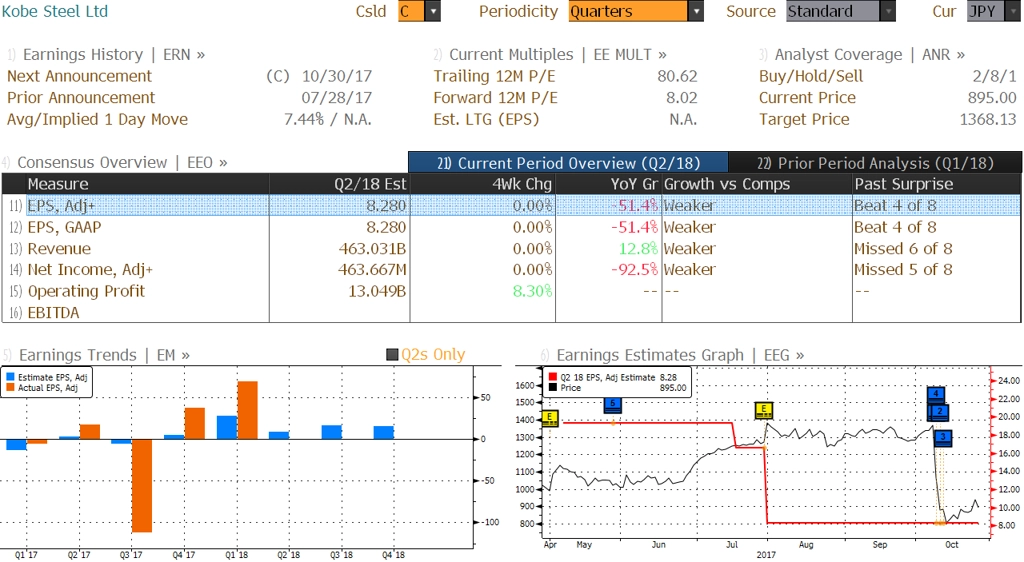Click Revenue YoY growth 12.8%
Image resolution: width=1024 pixels, height=562 pixels.
click(x=638, y=249)
